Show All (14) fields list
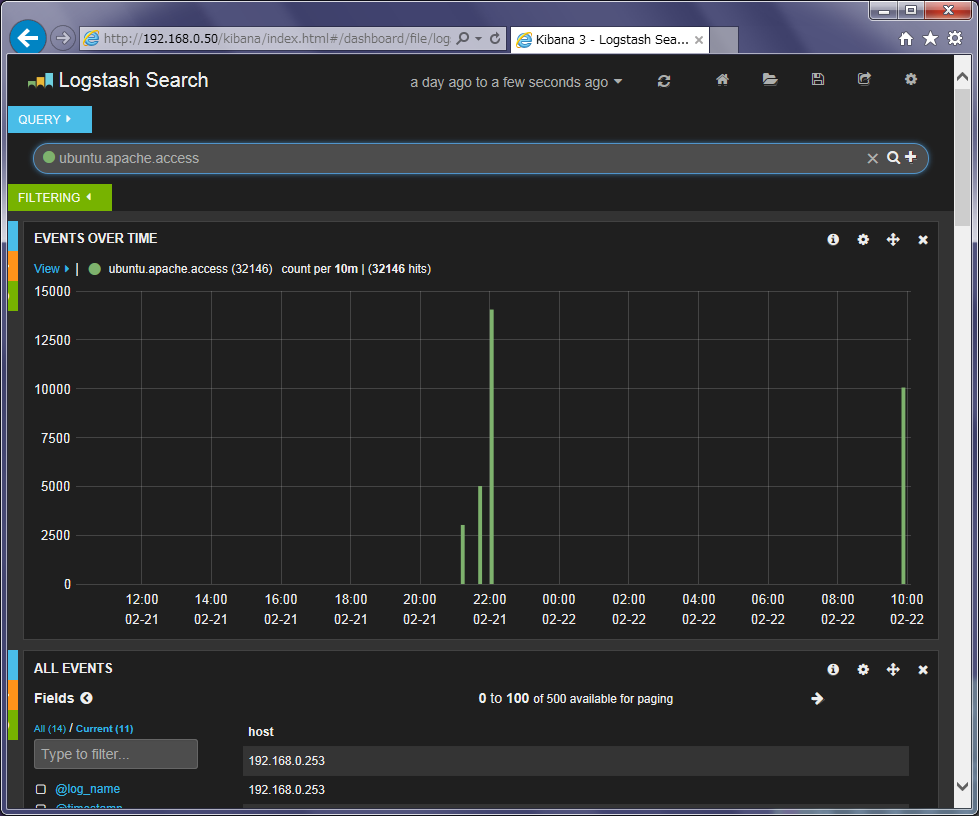Viewport: 979px width, 816px height. pyautogui.click(x=51, y=728)
